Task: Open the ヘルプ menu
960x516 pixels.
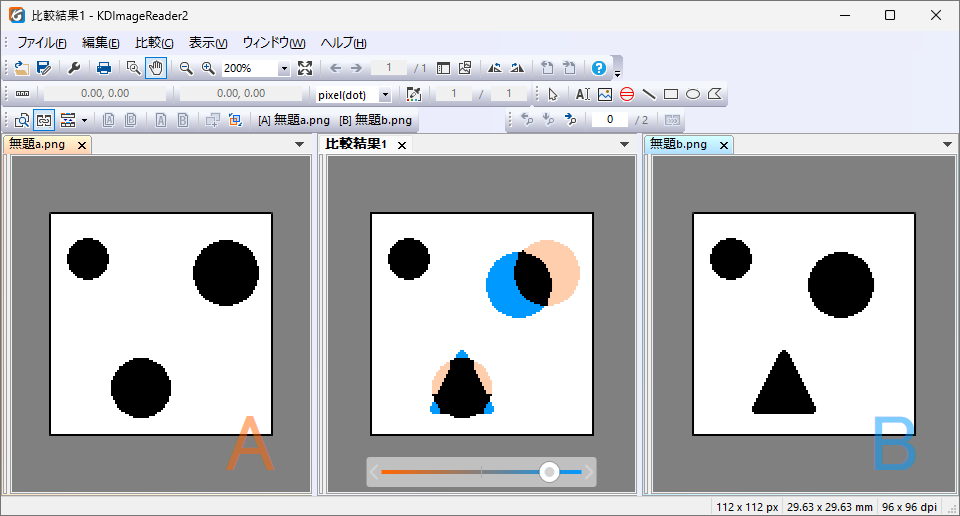Action: tap(343, 43)
